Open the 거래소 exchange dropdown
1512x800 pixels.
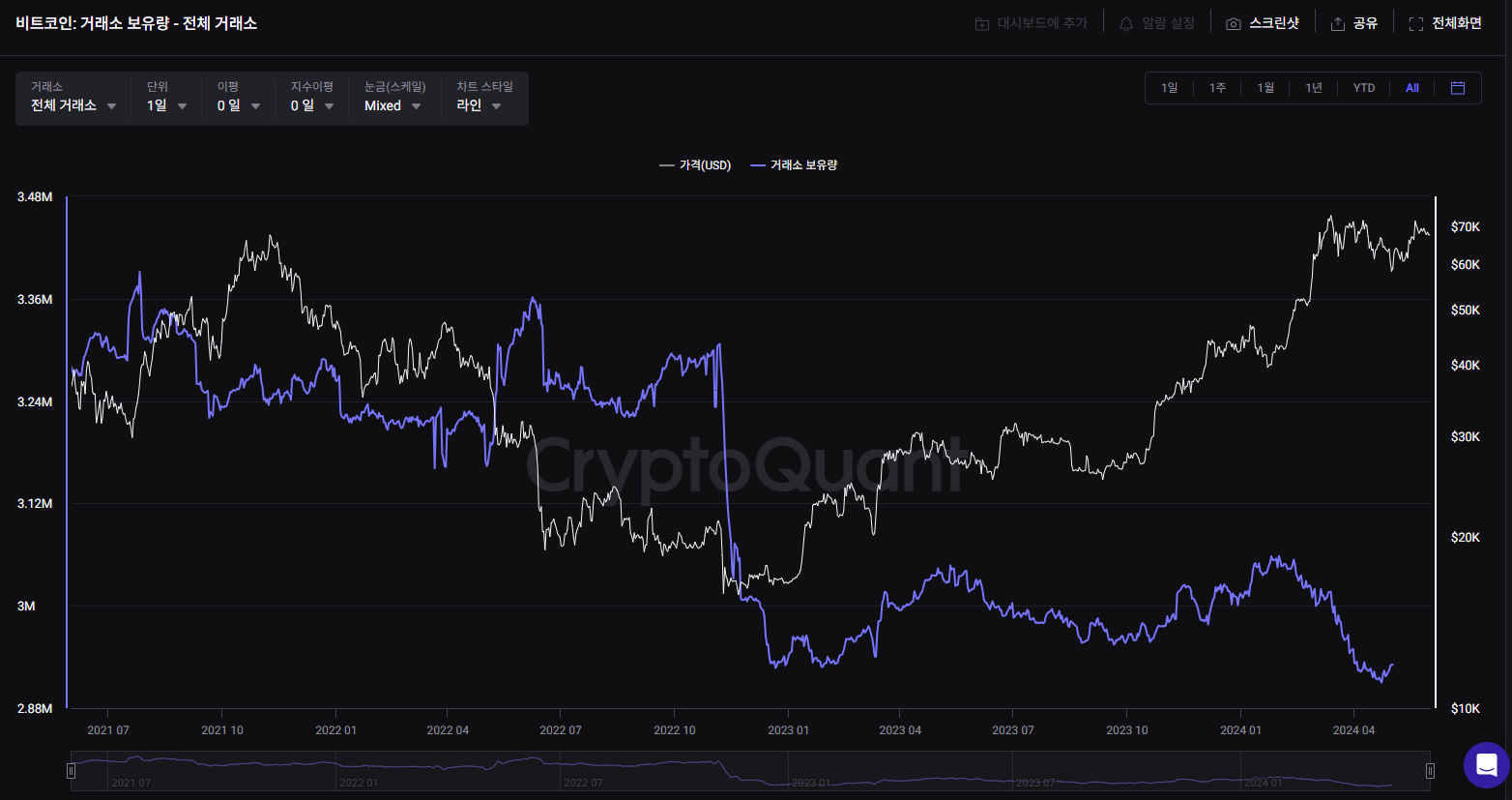73,105
